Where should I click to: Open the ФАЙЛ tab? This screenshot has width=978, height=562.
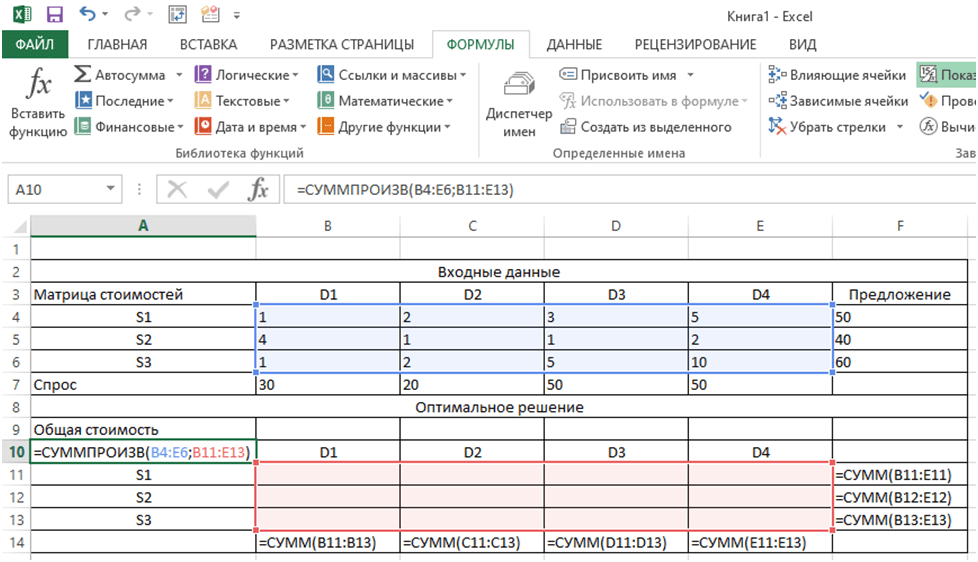(35, 44)
